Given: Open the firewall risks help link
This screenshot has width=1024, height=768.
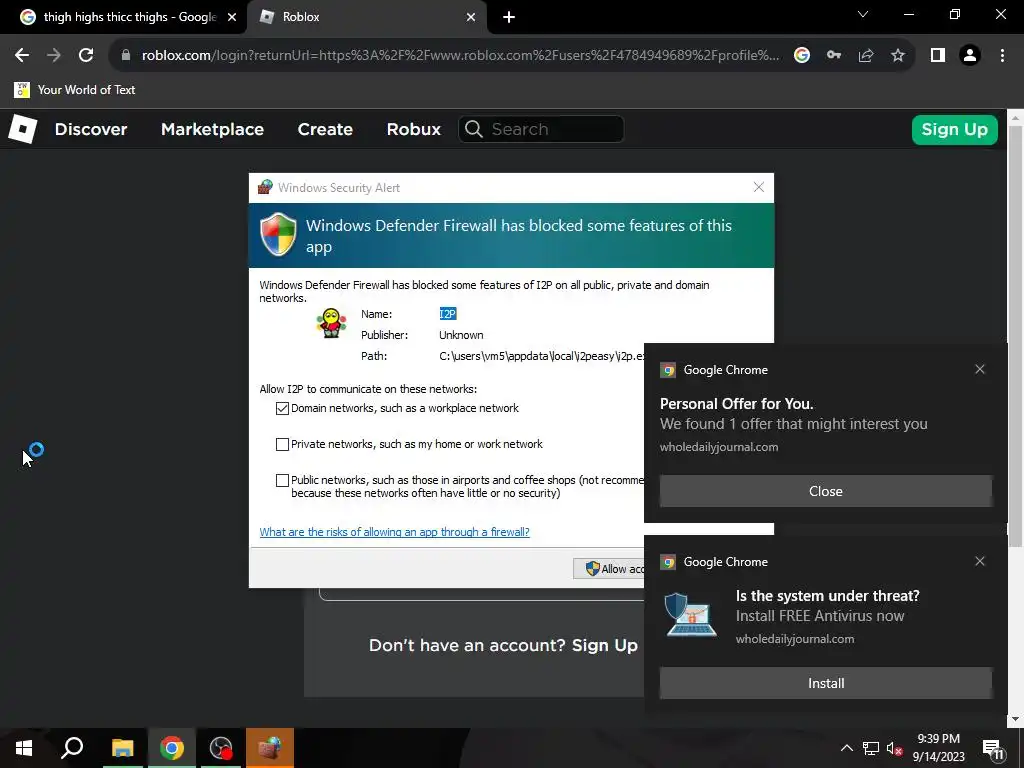Looking at the screenshot, I should (394, 532).
